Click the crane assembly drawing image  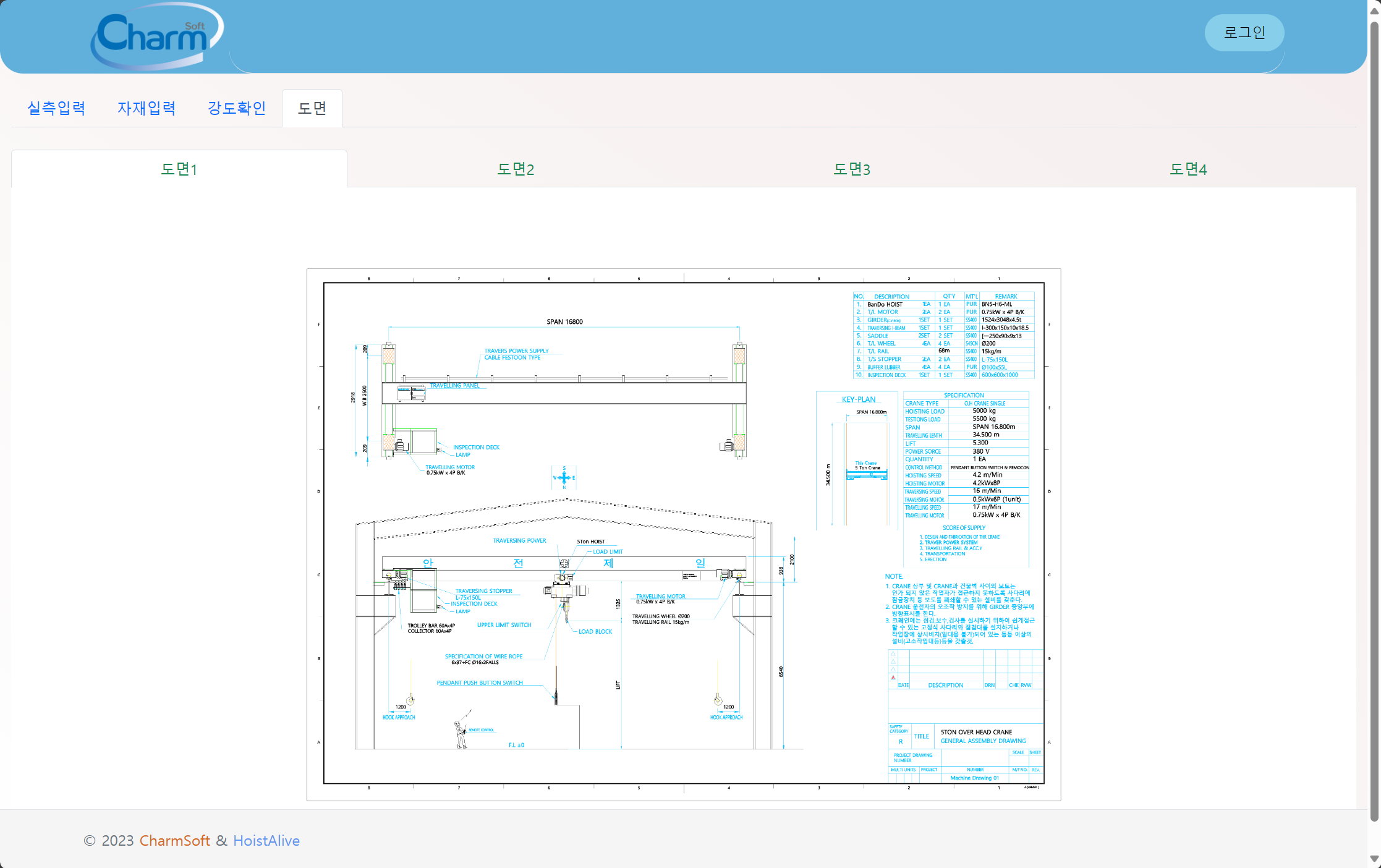pyautogui.click(x=684, y=535)
